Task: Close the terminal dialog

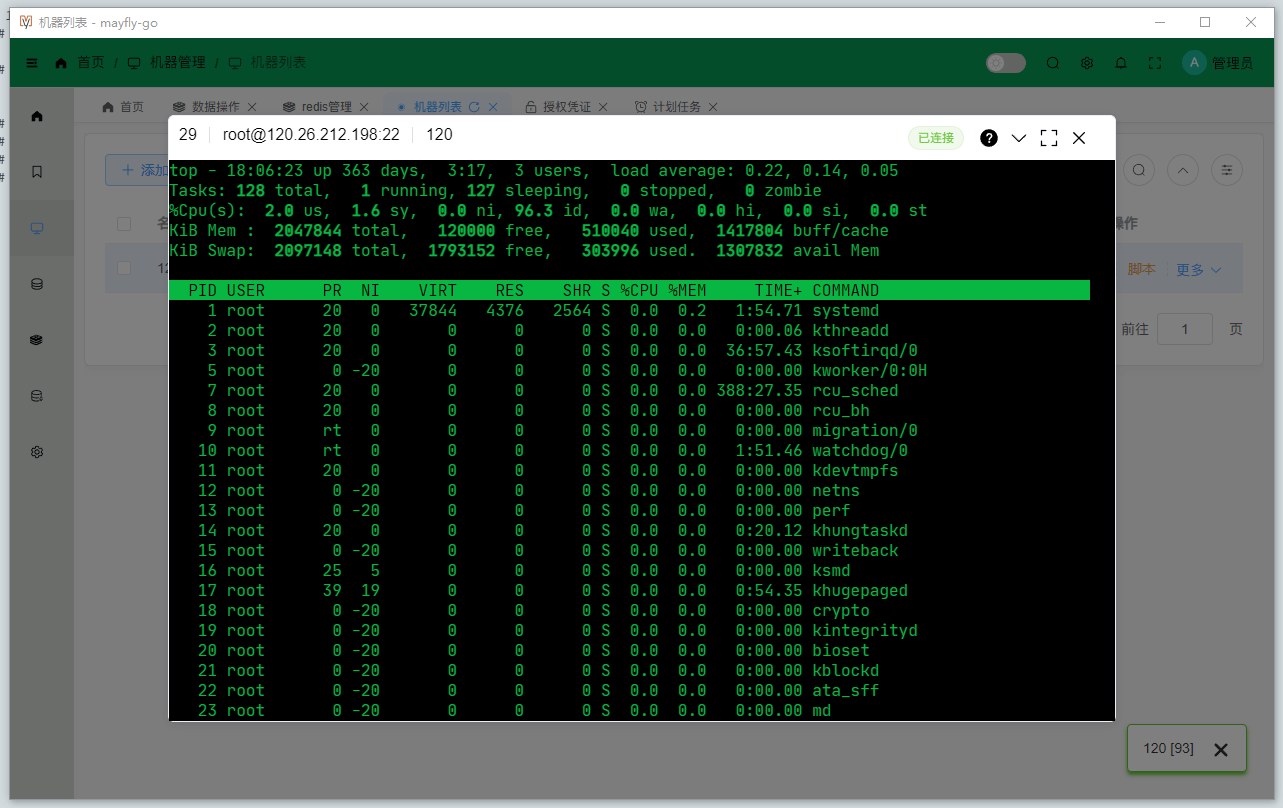Action: pyautogui.click(x=1079, y=138)
